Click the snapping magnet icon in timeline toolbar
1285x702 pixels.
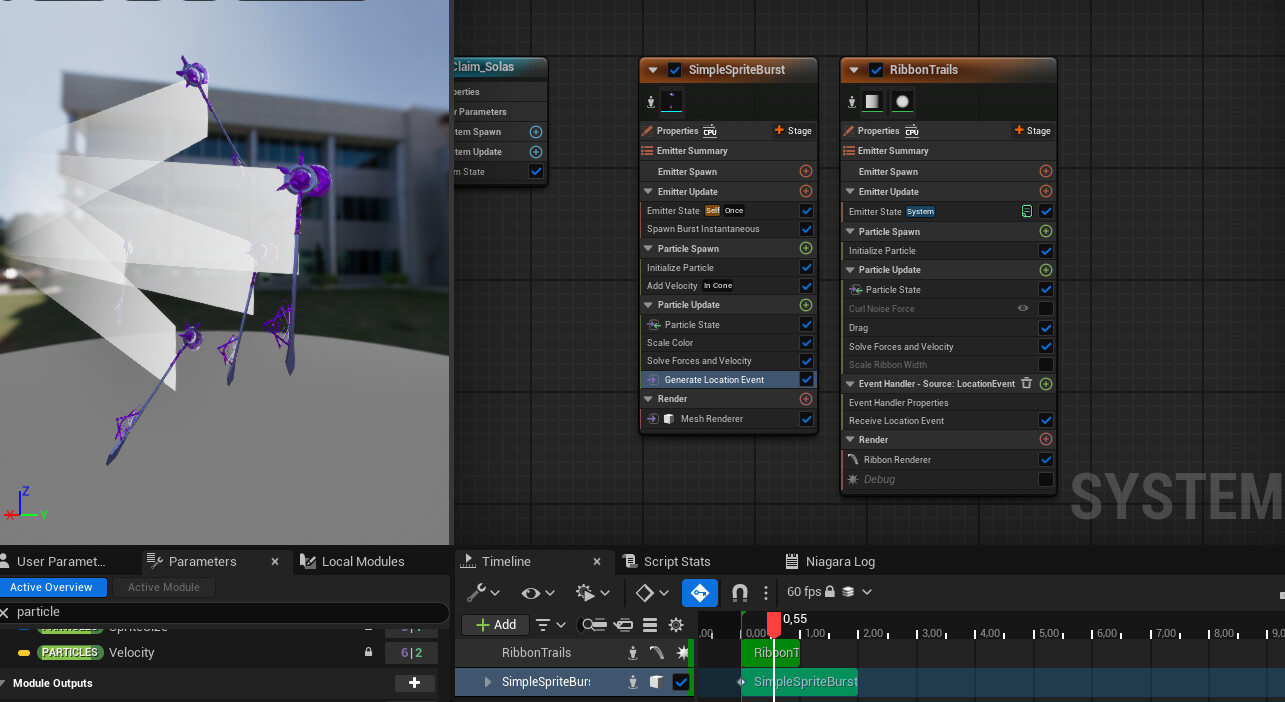[x=740, y=593]
